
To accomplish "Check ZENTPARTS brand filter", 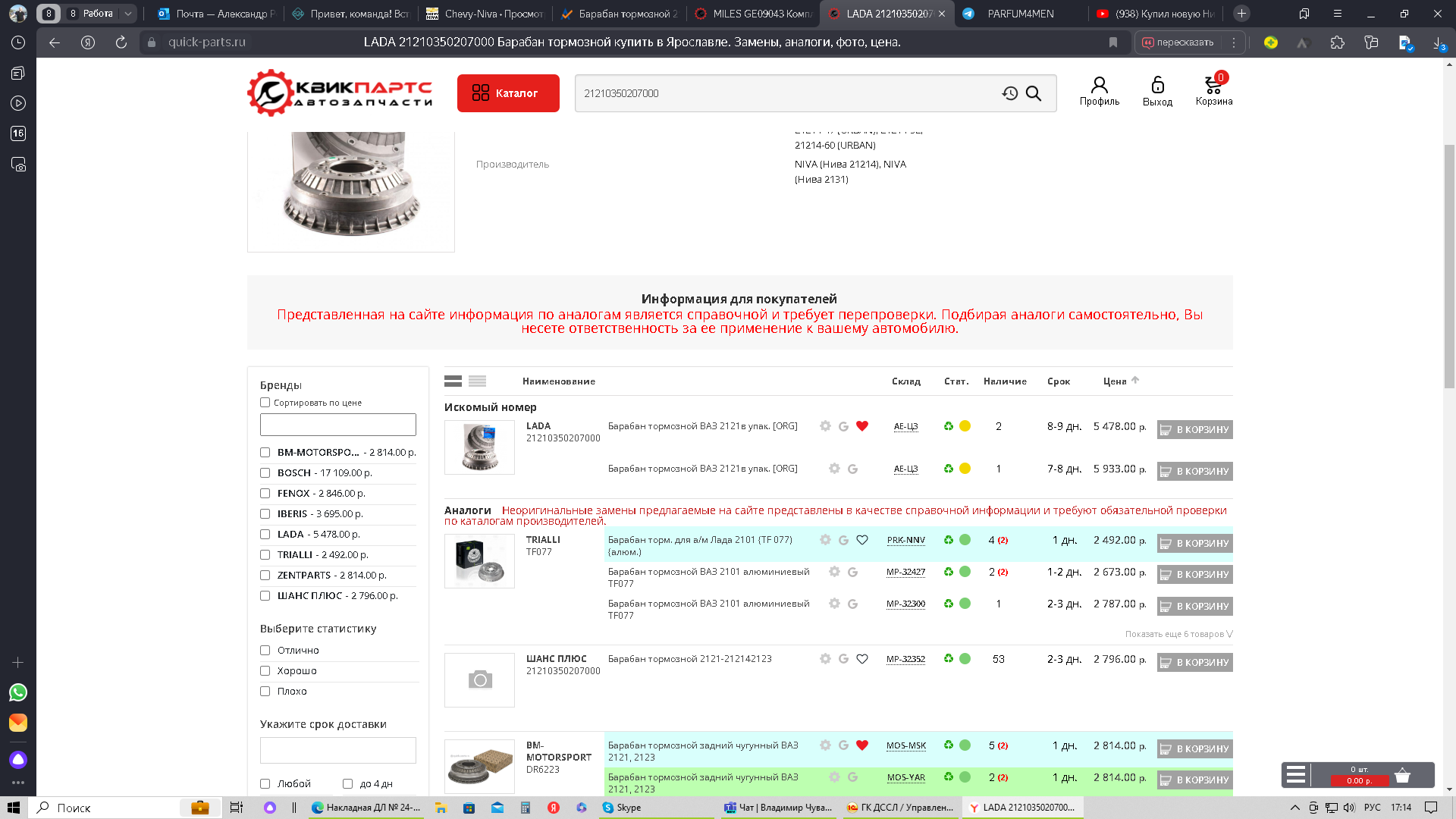I will tap(265, 576).
